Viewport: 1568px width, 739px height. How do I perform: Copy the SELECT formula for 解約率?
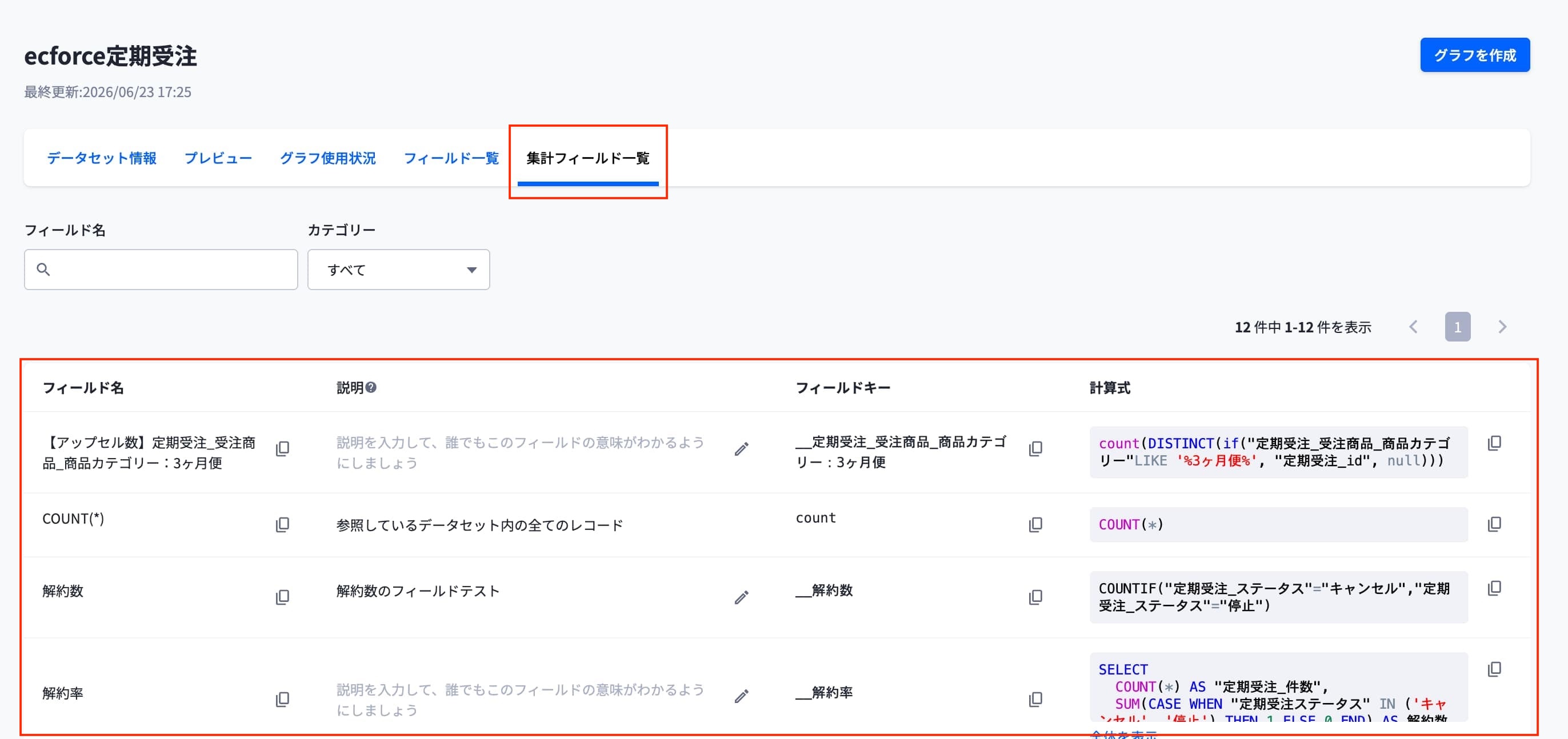click(x=1494, y=669)
